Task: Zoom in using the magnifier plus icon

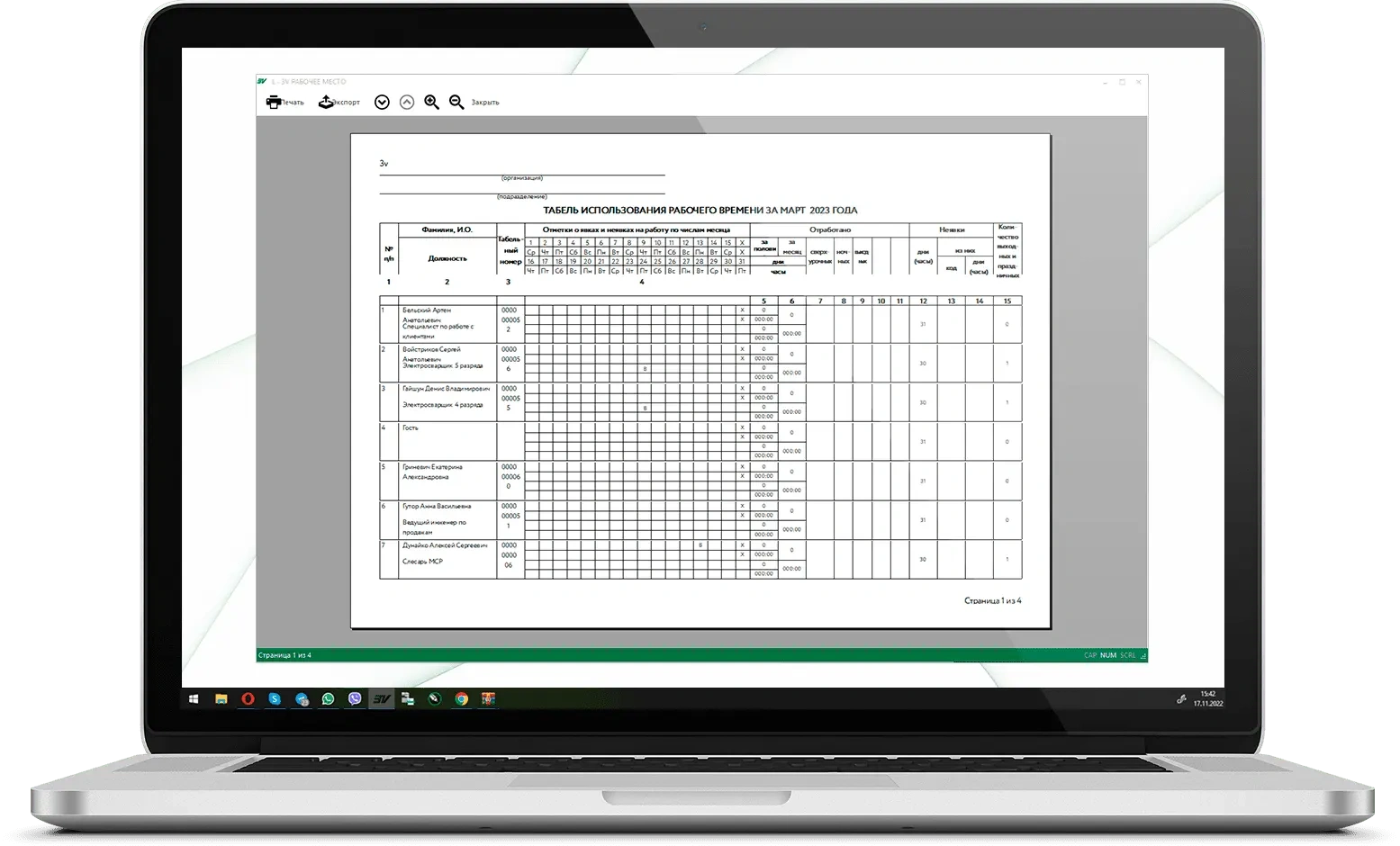Action: pyautogui.click(x=432, y=103)
